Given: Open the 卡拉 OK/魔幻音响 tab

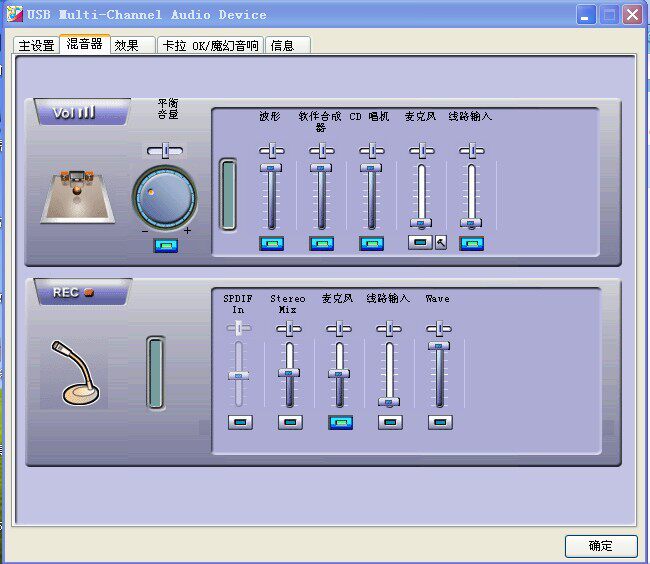Looking at the screenshot, I should point(210,45).
